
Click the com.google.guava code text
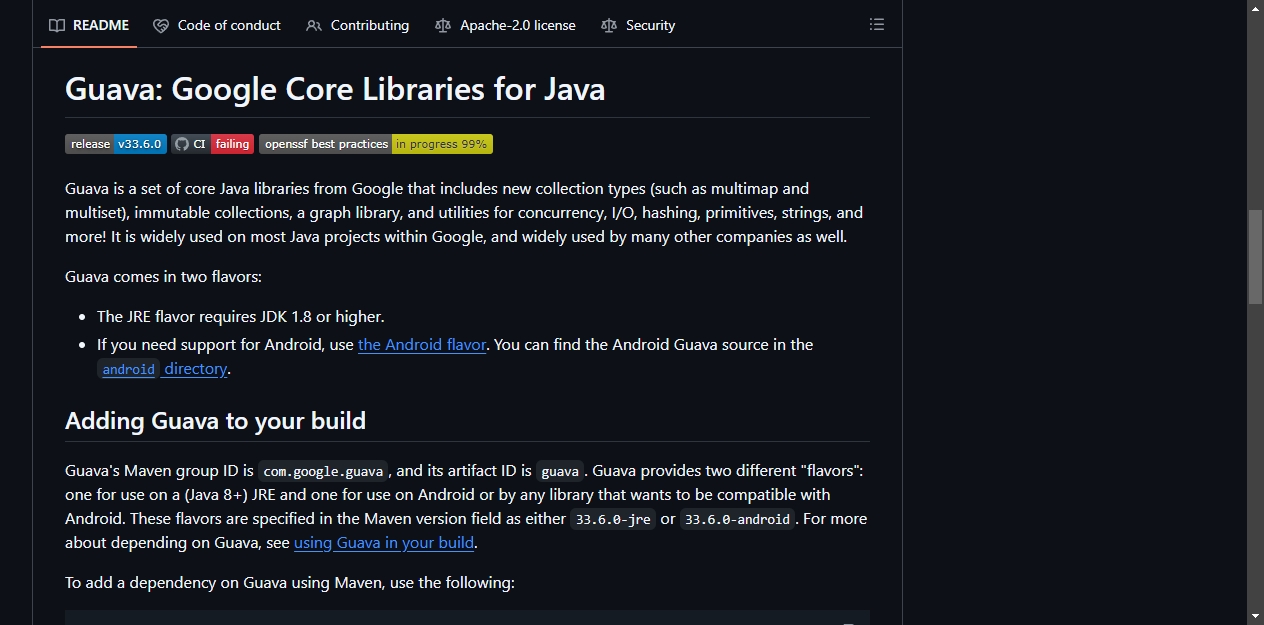pos(323,471)
